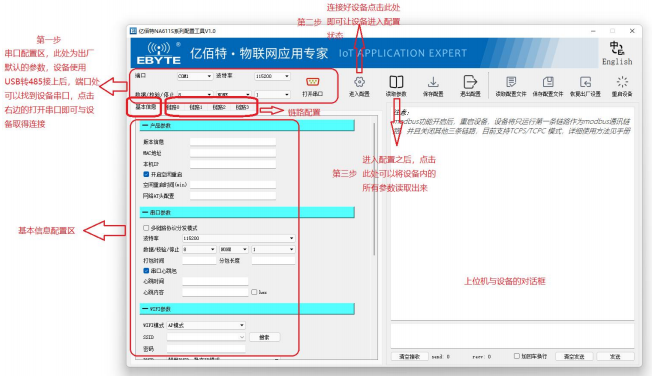Collapse the 串口参数 section header
Viewport: 659px width, 376px height.
coord(247,212)
